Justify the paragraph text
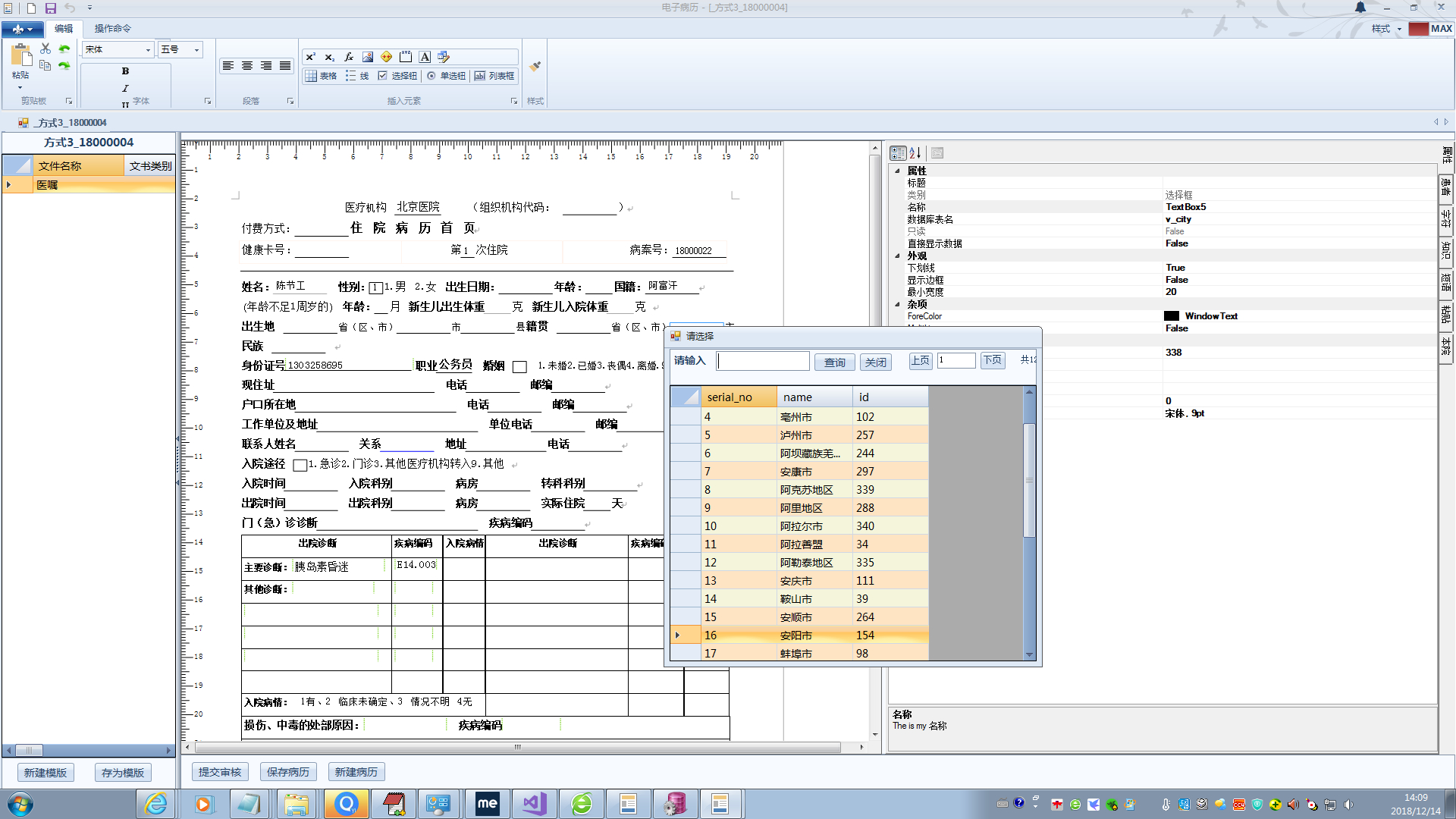The height and width of the screenshot is (819, 1456). click(285, 66)
